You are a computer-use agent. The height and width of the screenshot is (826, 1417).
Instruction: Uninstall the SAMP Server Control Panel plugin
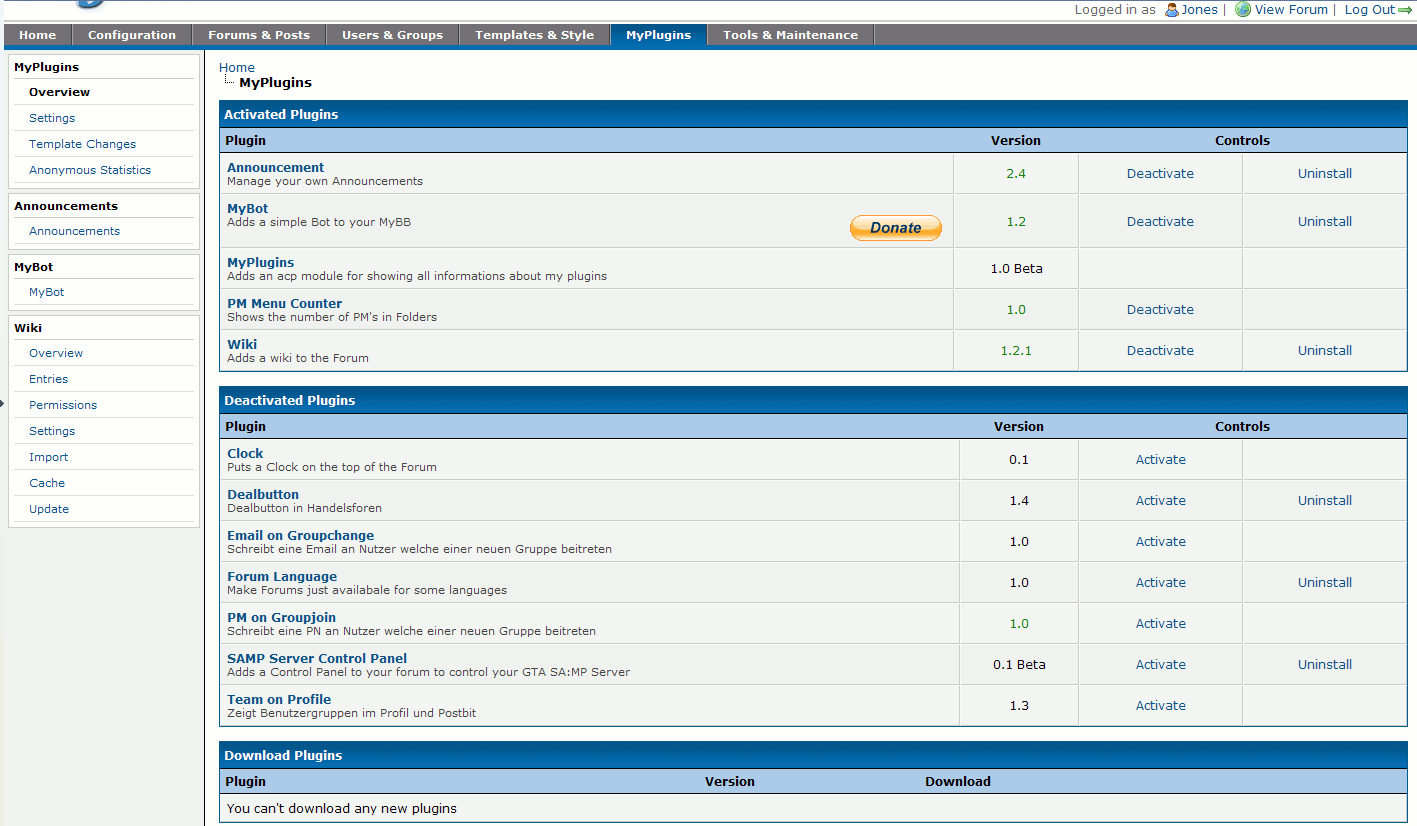click(1324, 665)
